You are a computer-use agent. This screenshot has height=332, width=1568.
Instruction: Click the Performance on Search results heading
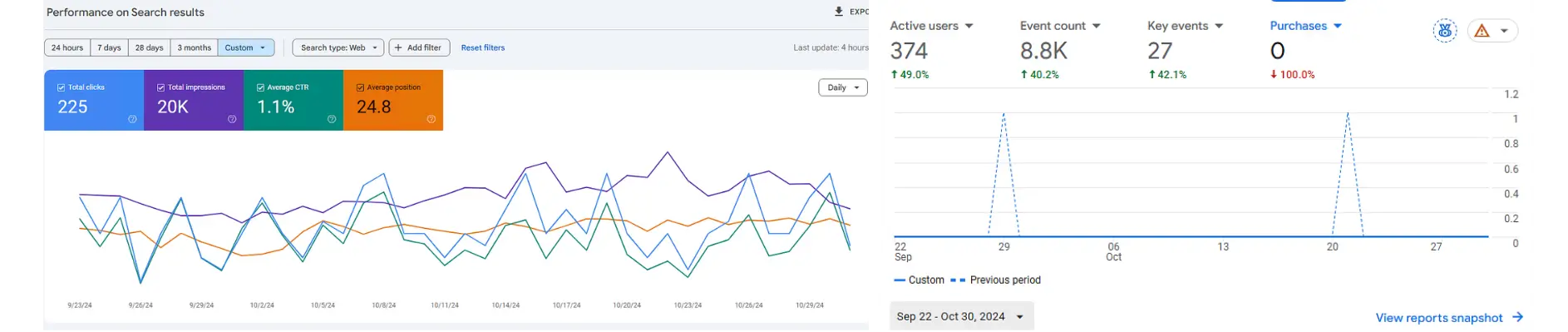(126, 12)
